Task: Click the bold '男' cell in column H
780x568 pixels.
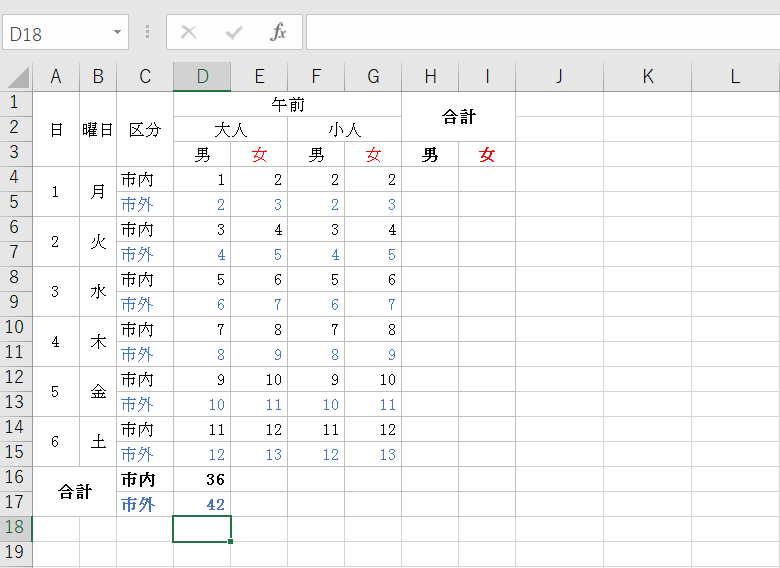Action: click(430, 154)
